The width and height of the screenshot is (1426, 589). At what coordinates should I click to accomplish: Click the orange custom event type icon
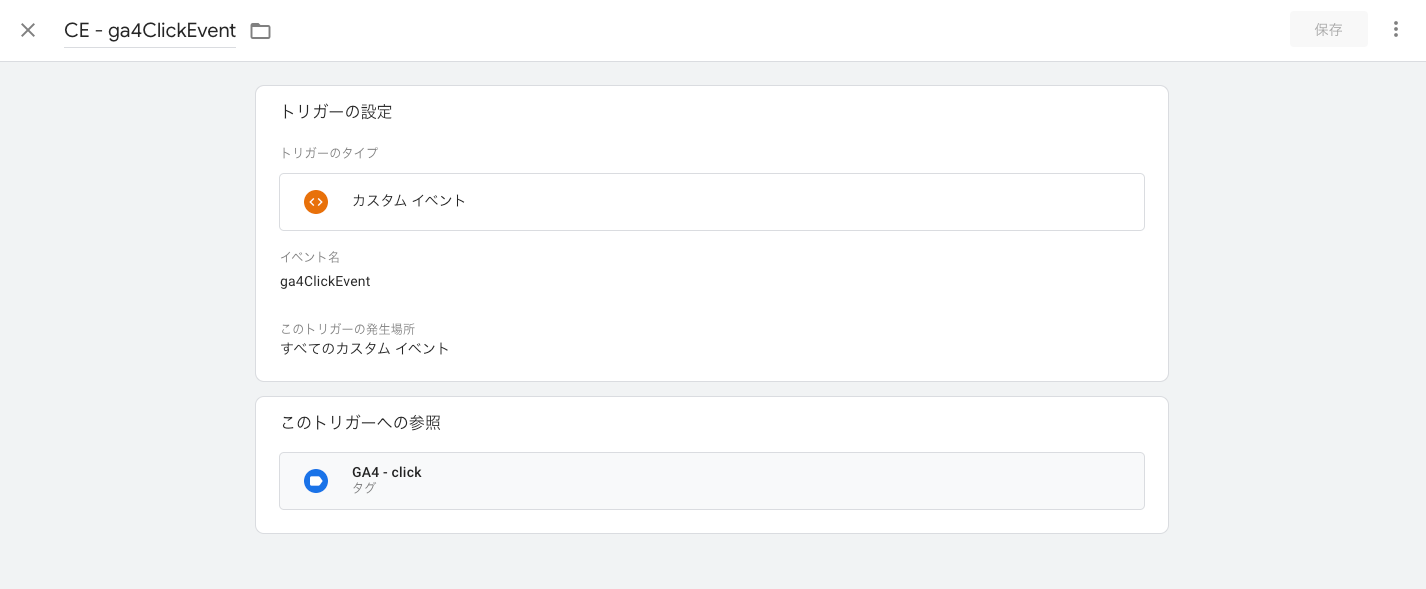(x=316, y=202)
